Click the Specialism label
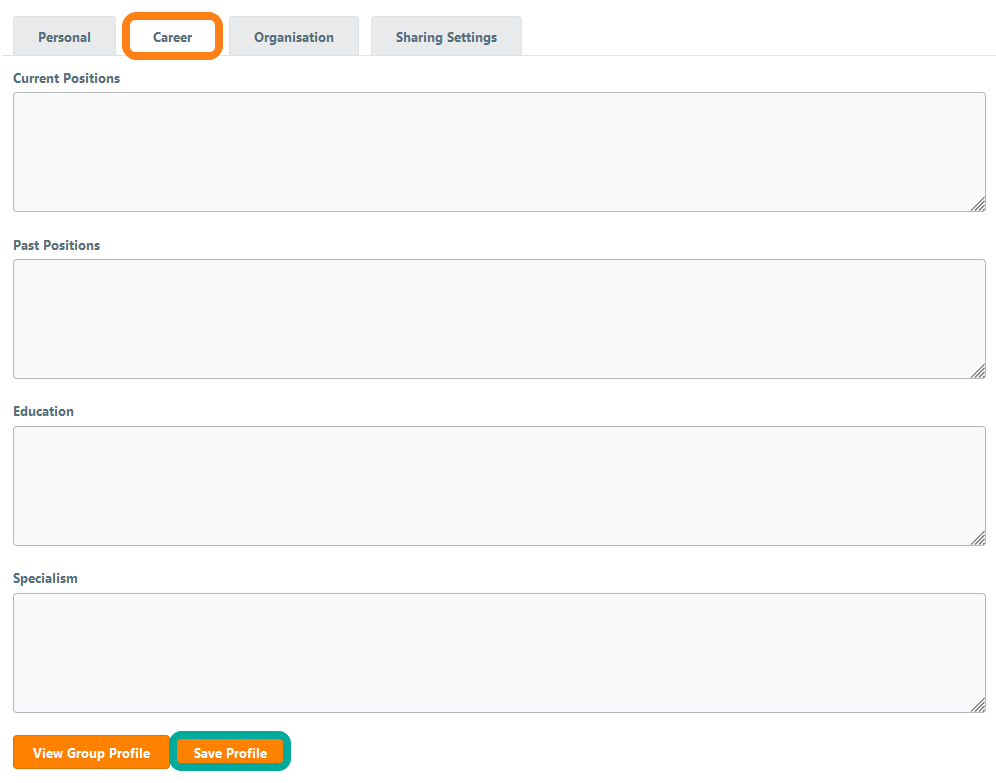Image resolution: width=996 pixels, height=783 pixels. (x=45, y=578)
